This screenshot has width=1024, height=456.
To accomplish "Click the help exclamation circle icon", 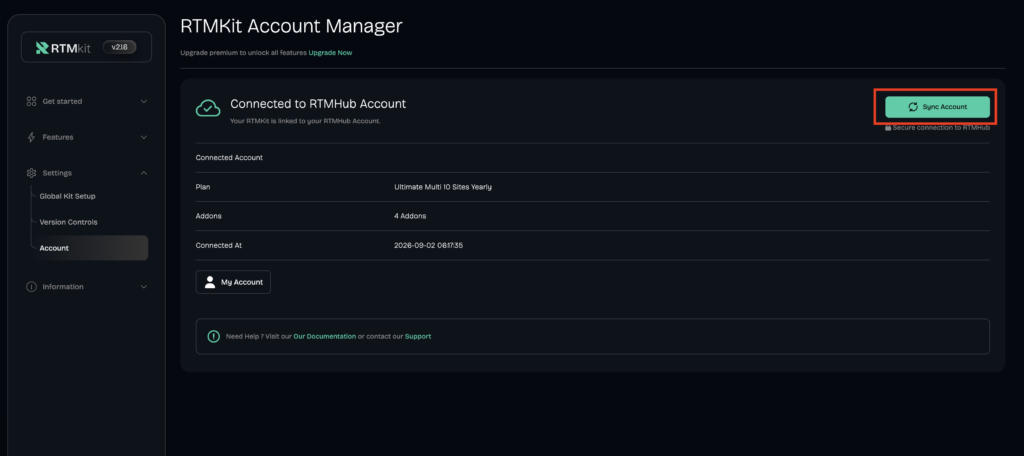I will coord(214,336).
